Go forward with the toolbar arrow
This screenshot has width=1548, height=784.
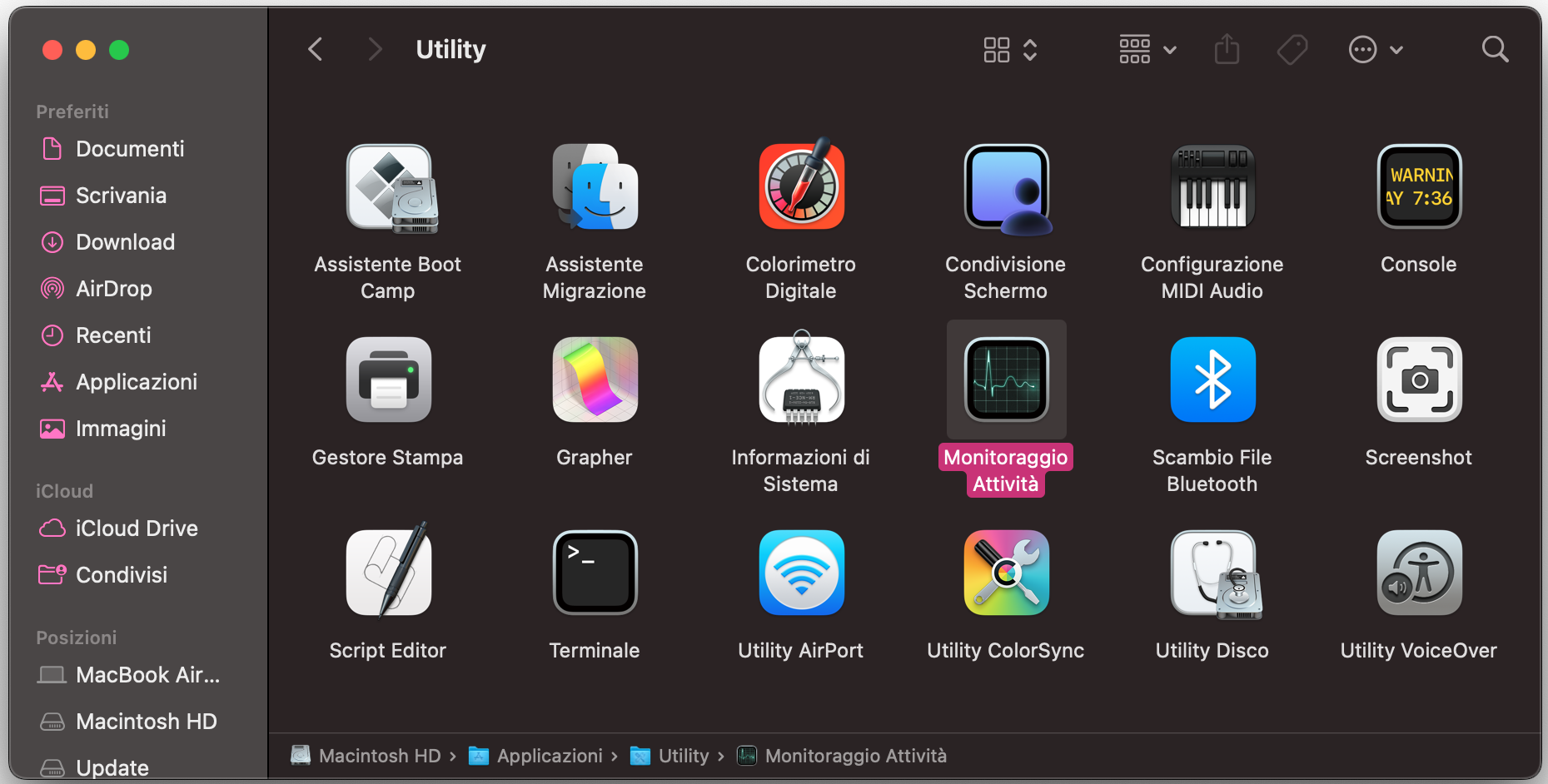(376, 49)
